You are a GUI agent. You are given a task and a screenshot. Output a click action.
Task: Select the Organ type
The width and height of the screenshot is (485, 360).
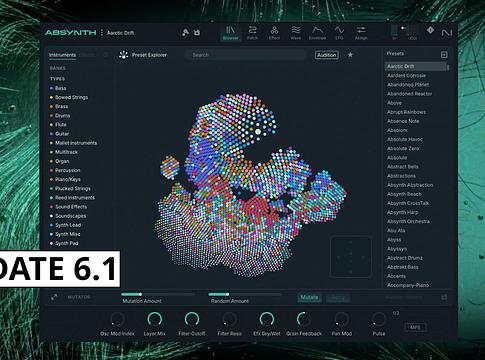[59, 161]
